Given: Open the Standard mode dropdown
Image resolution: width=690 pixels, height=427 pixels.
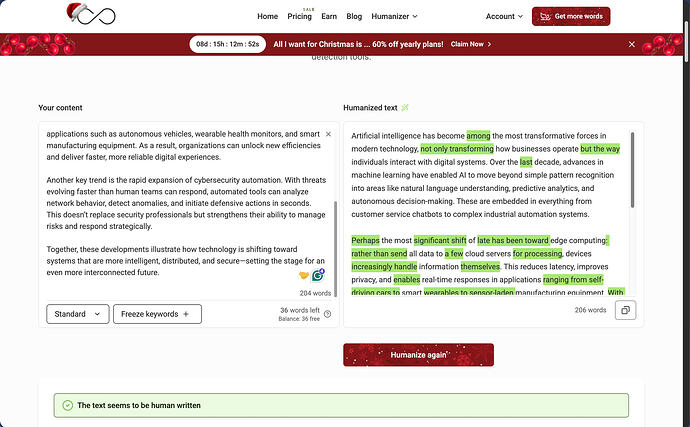Looking at the screenshot, I should point(77,314).
